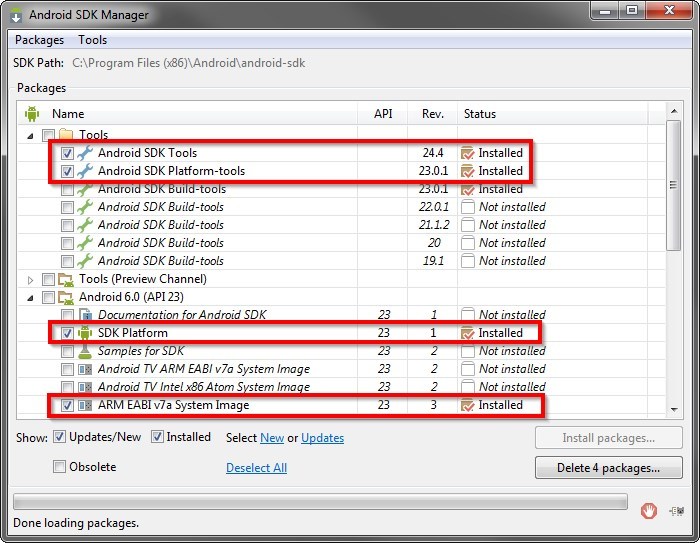This screenshot has width=700, height=543.
Task: Click the wrench icon beside Android SDK Platform-tools
Action: point(85,171)
